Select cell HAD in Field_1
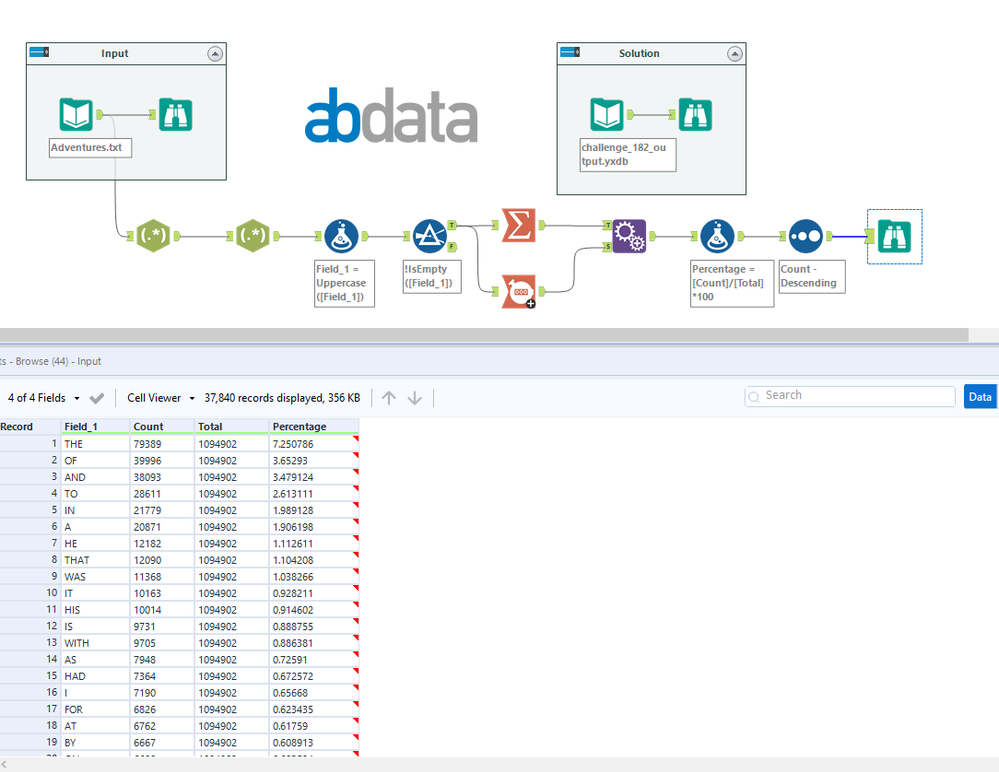 (x=96, y=676)
